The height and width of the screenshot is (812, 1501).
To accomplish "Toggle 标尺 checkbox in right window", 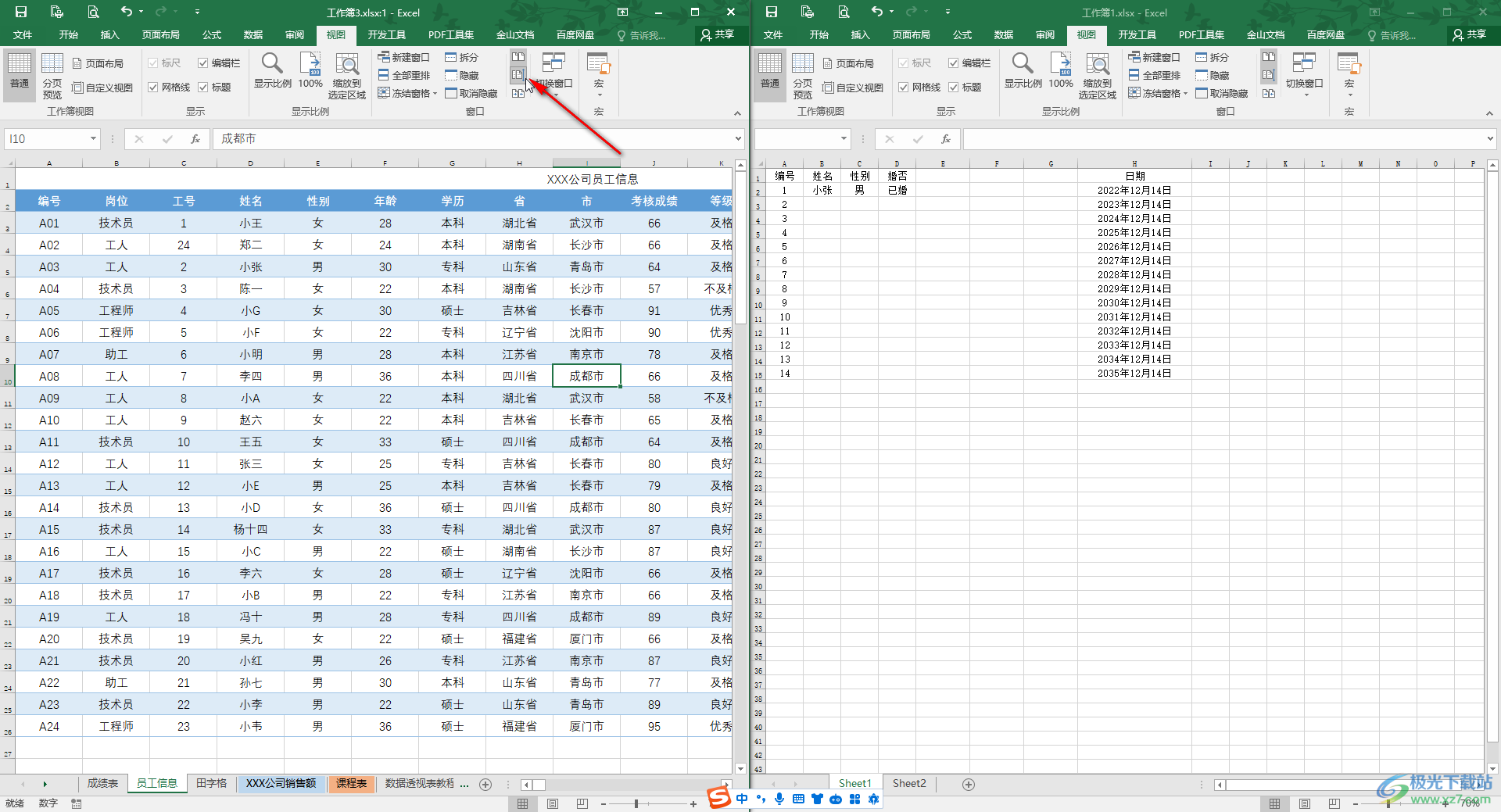I will (915, 63).
